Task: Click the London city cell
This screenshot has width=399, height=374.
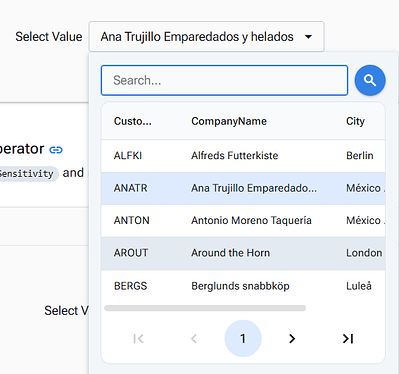Action: click(x=364, y=253)
